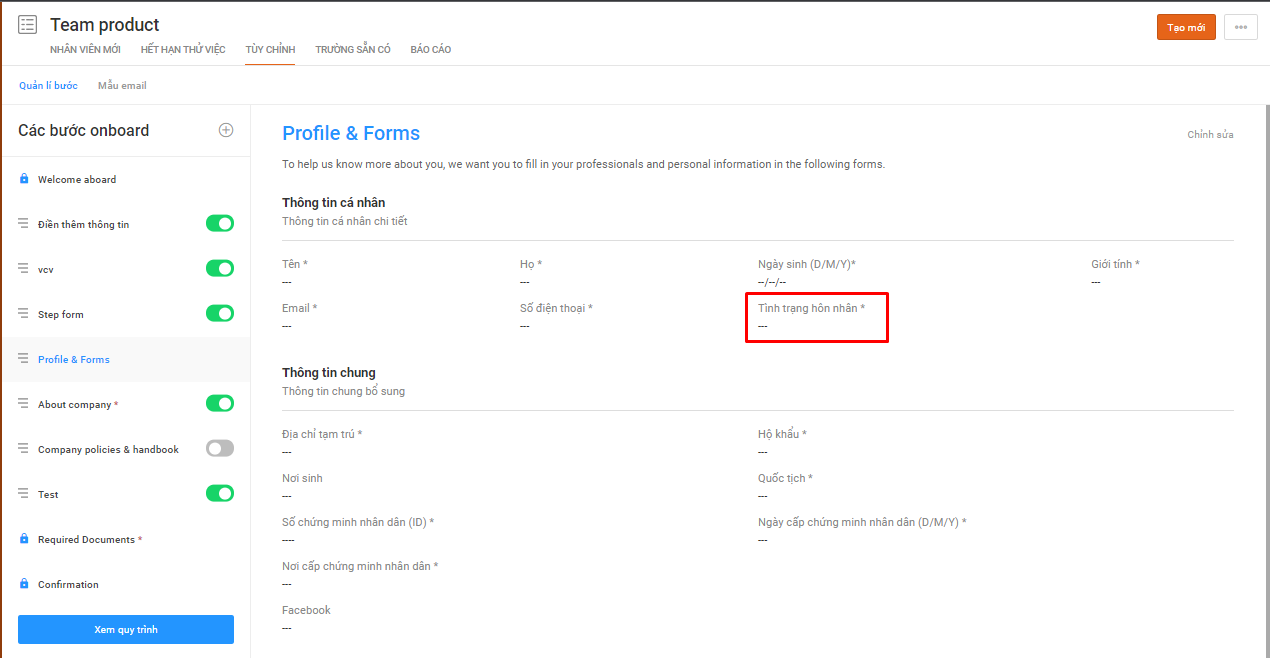Open the three-dots more options button

coord(1241,27)
